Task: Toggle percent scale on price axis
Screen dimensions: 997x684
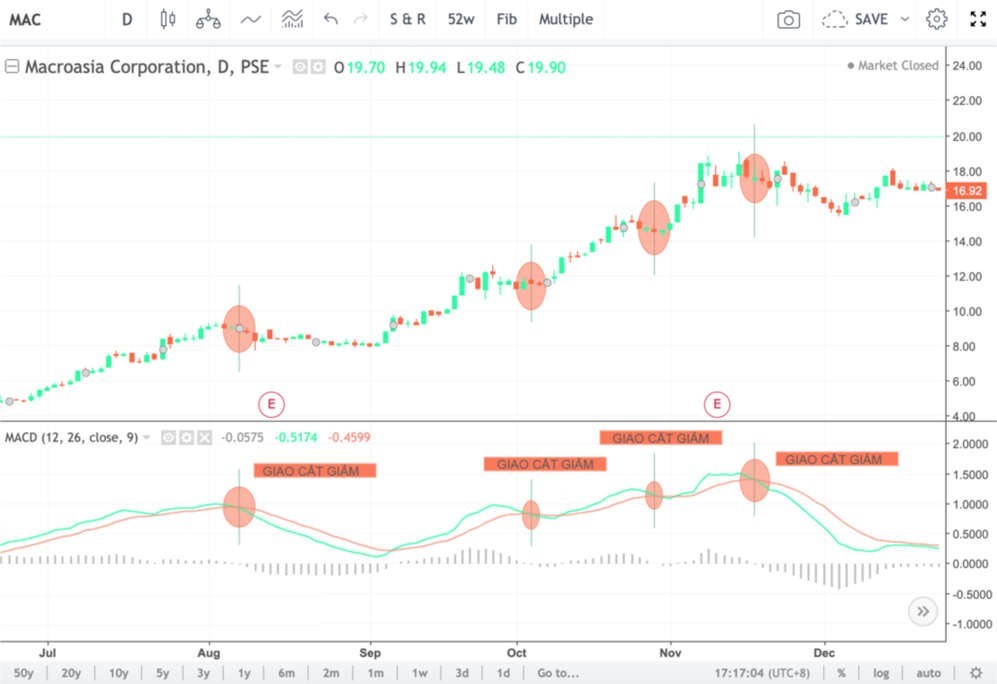Action: pos(841,673)
